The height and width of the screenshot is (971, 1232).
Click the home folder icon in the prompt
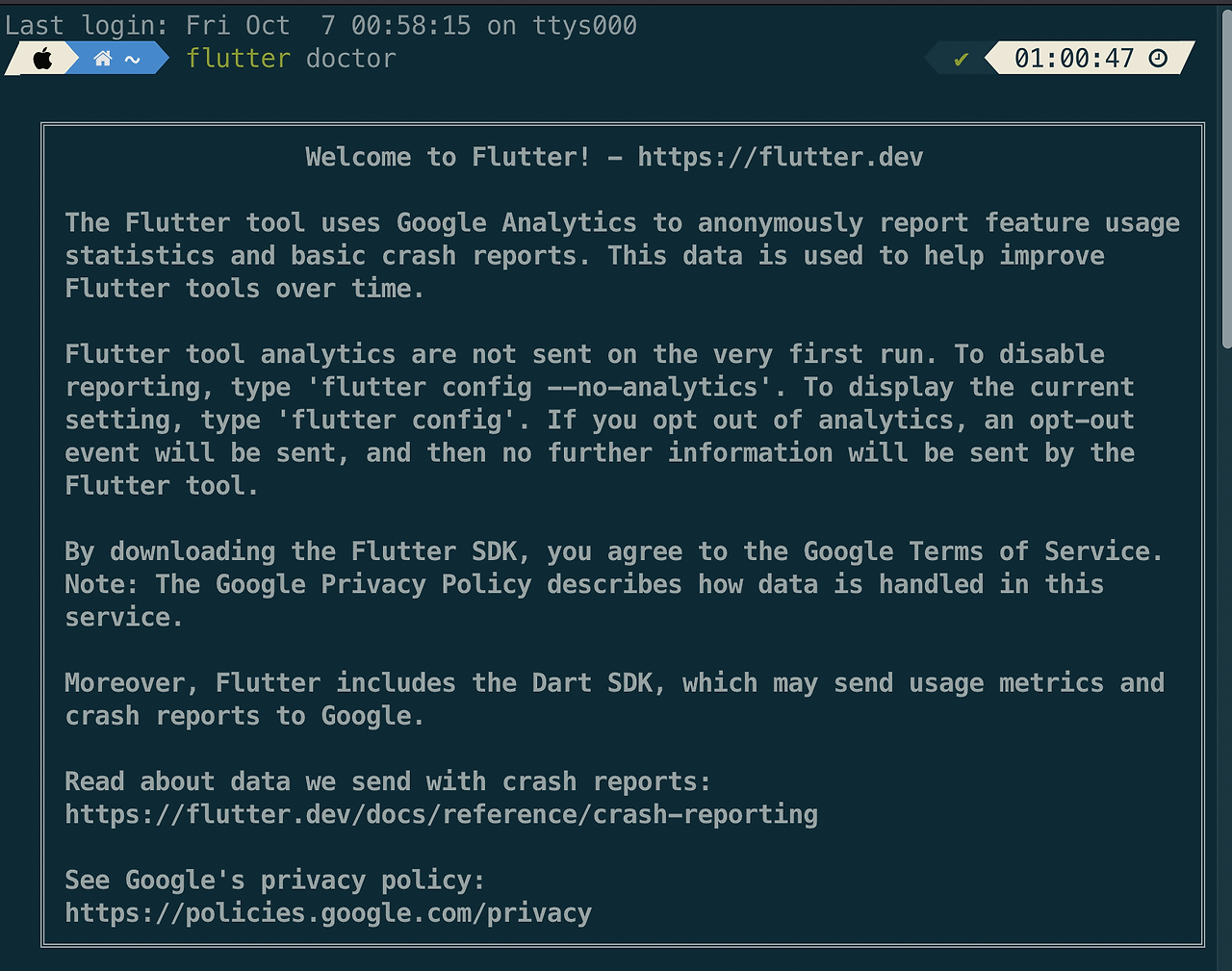pos(103,59)
